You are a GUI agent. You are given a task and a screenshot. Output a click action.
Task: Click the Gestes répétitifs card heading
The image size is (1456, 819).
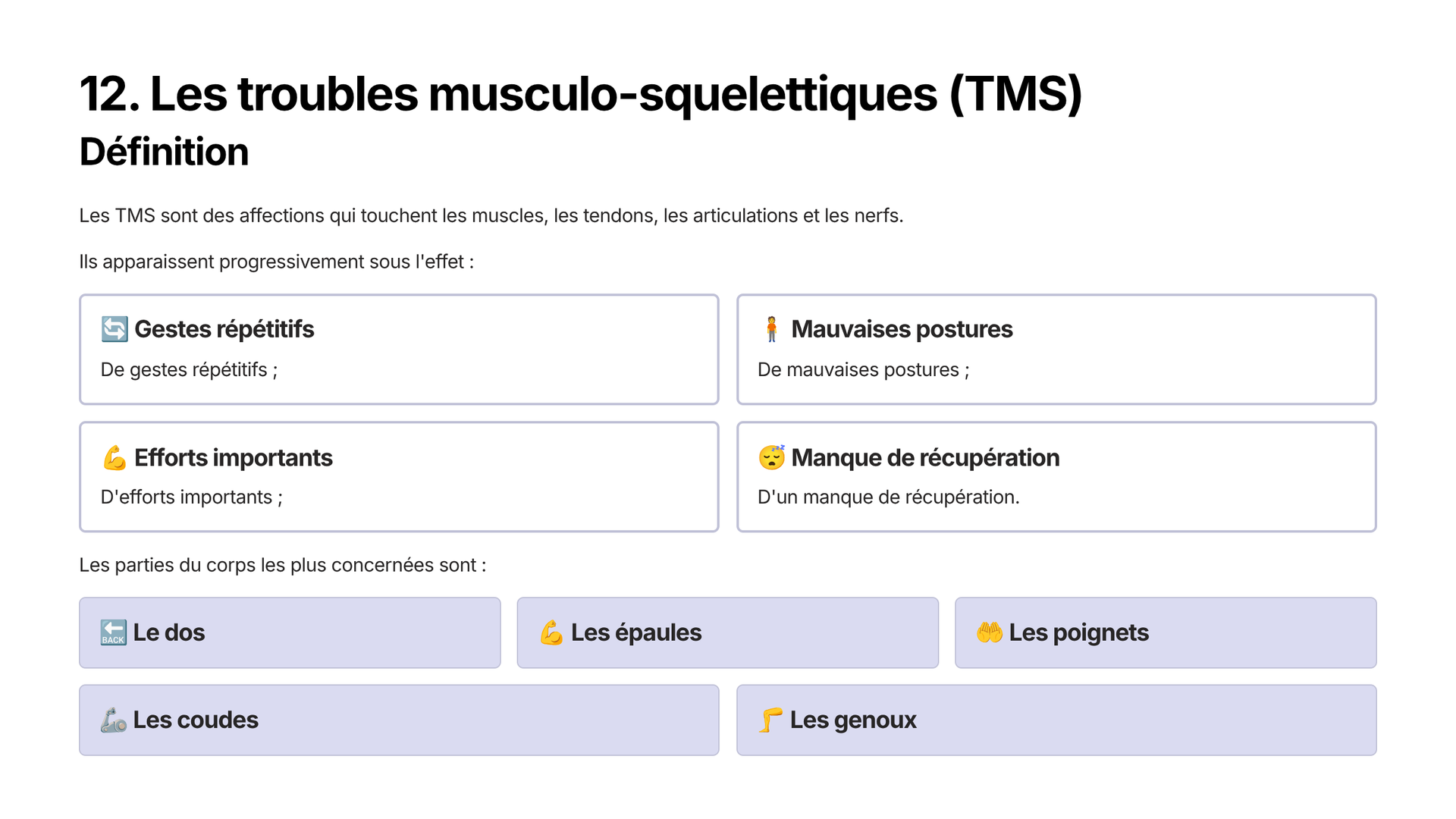click(x=224, y=329)
